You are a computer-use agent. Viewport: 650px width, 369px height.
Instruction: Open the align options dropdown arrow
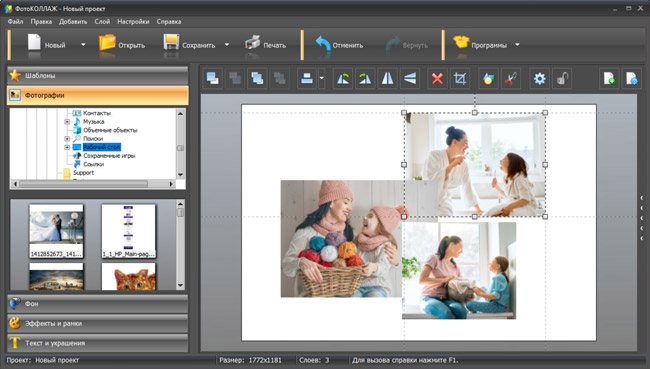pyautogui.click(x=322, y=78)
